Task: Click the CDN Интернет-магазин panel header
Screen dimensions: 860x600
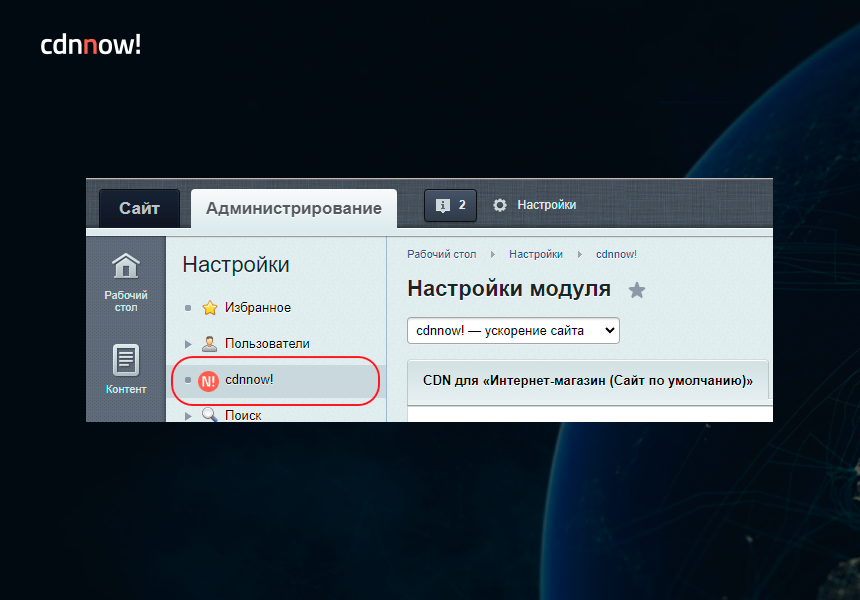Action: coord(587,381)
